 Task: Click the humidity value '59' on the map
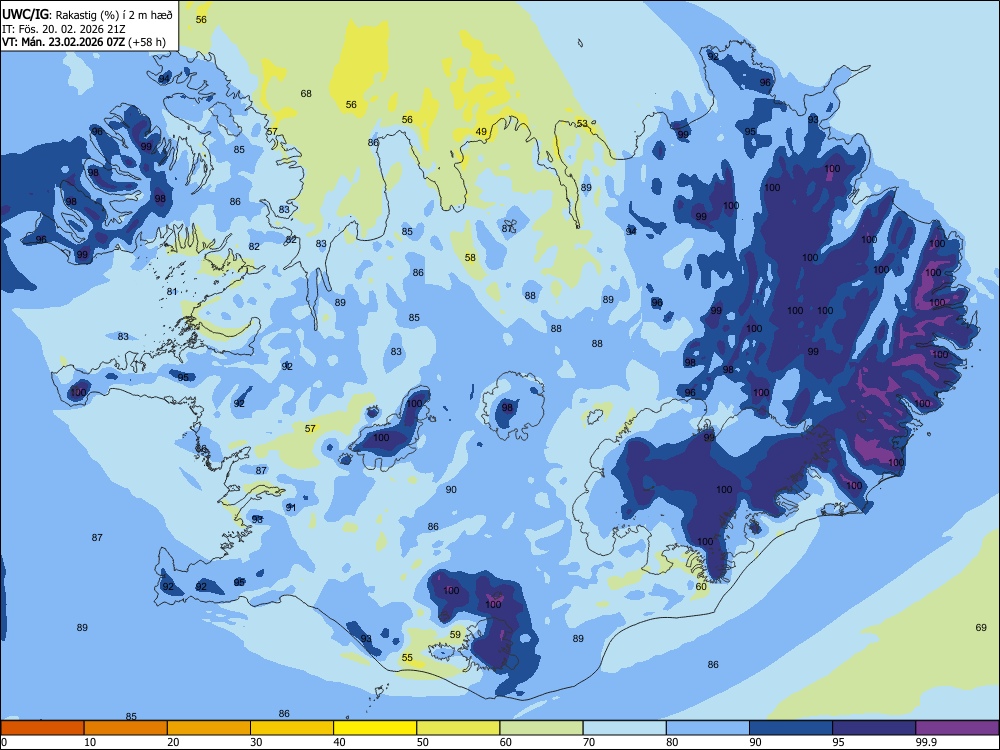click(455, 635)
